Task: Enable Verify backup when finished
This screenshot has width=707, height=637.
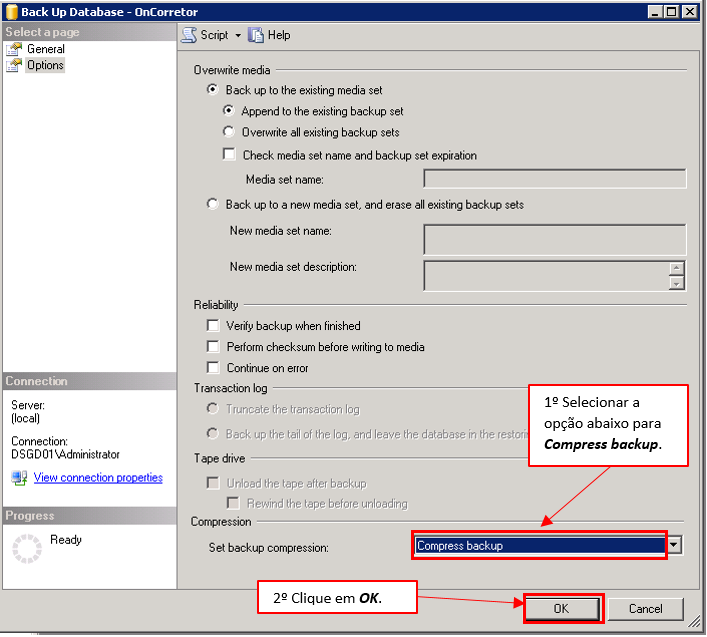Action: 213,325
